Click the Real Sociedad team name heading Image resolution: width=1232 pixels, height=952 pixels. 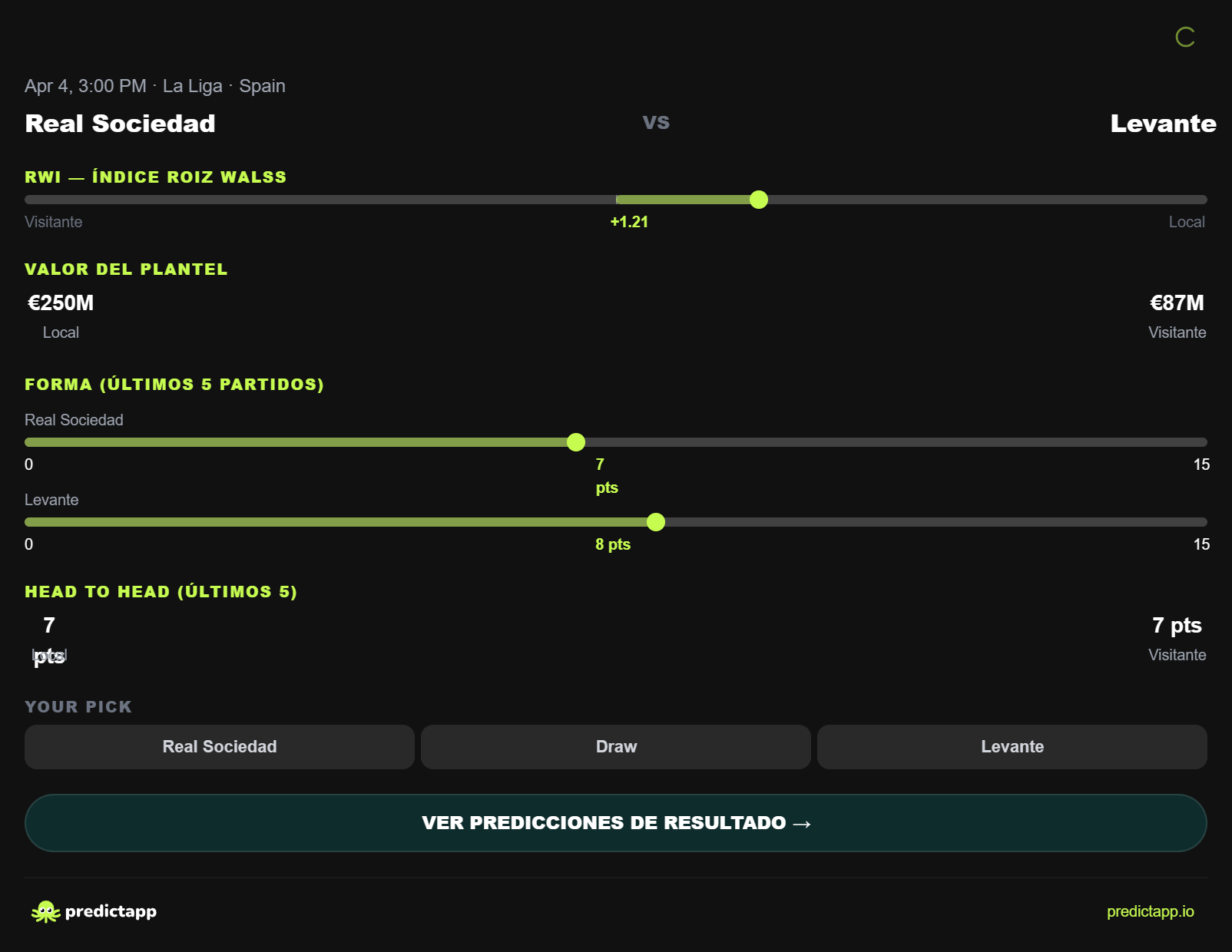[120, 124]
